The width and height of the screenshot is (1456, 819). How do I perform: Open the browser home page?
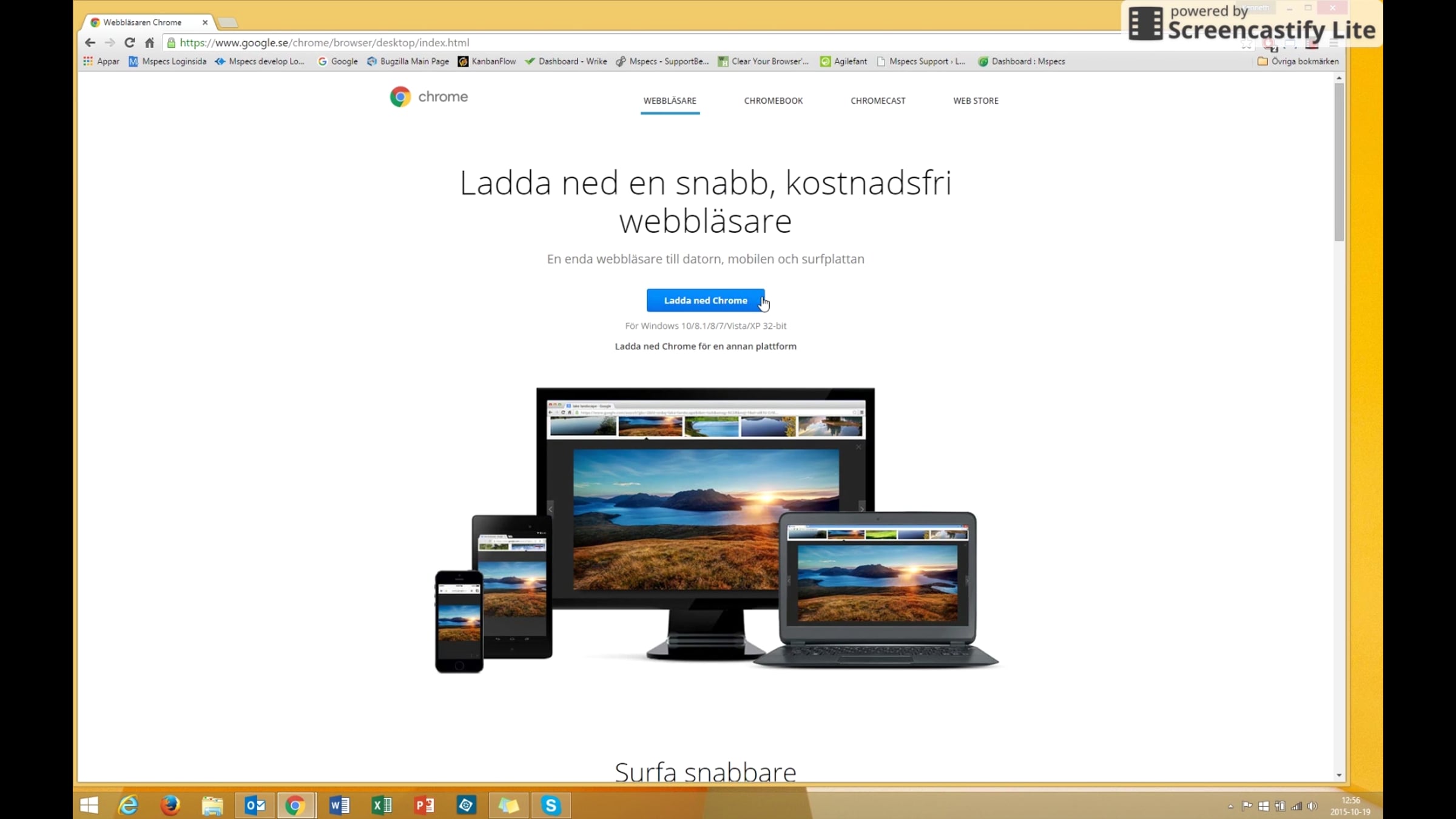pos(149,42)
